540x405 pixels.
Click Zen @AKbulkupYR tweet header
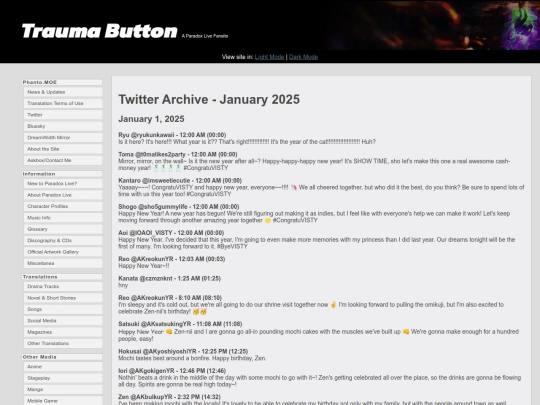pyautogui.click(x=169, y=397)
